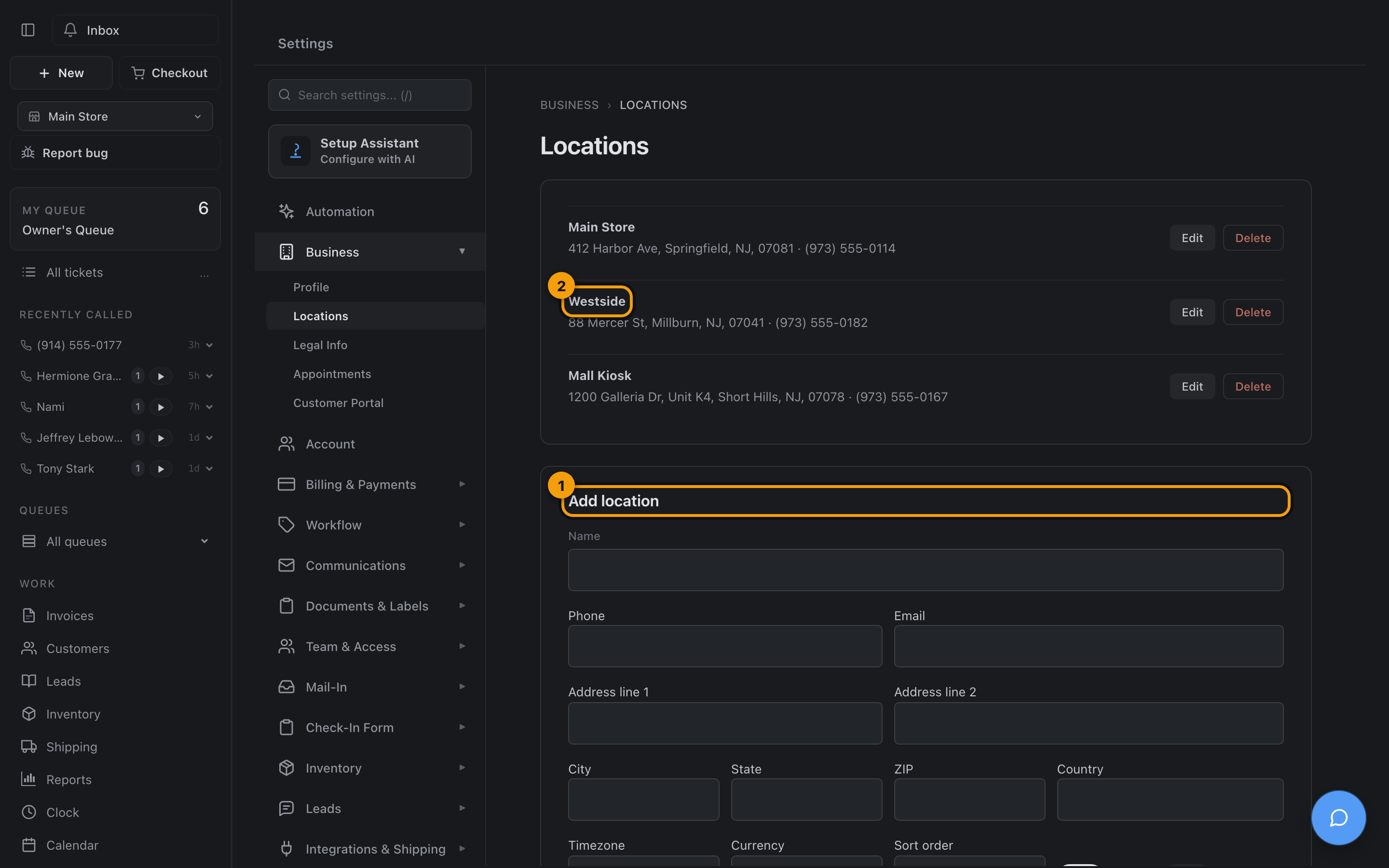The image size is (1389, 868).
Task: Select Locations in Business submenu
Action: coord(375,316)
